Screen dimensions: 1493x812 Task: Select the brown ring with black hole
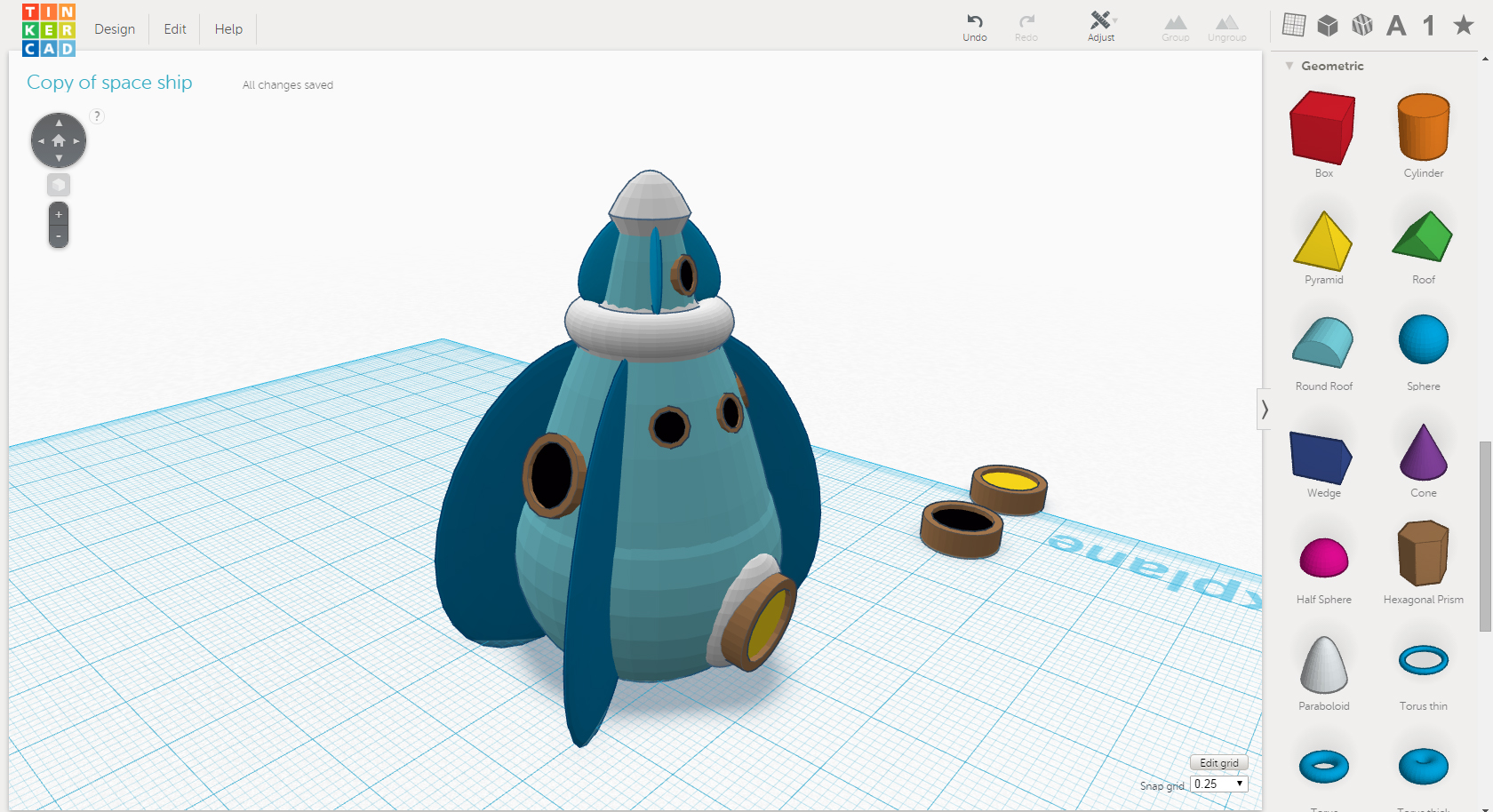(962, 529)
